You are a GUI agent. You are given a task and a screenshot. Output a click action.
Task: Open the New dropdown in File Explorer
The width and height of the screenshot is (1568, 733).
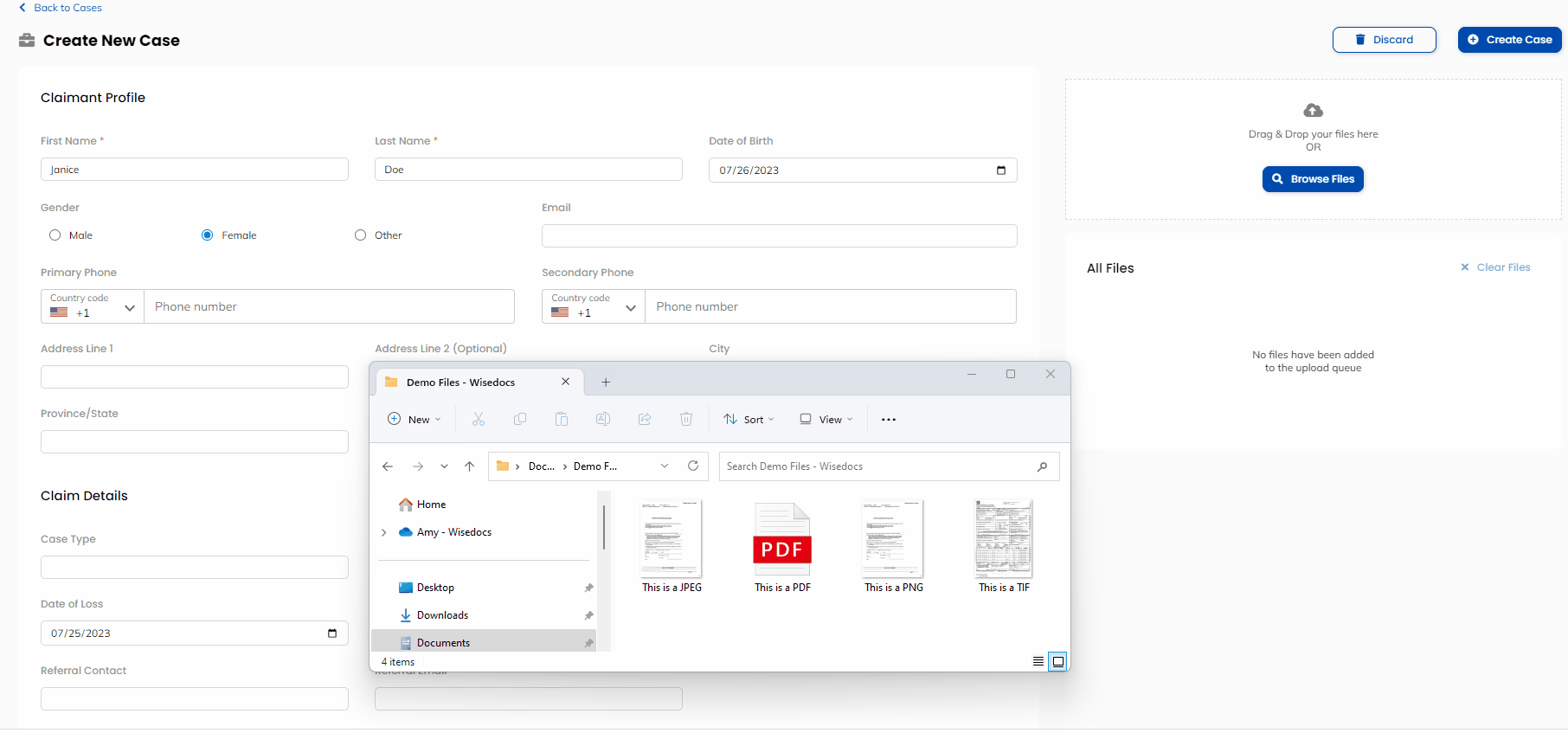pos(414,419)
